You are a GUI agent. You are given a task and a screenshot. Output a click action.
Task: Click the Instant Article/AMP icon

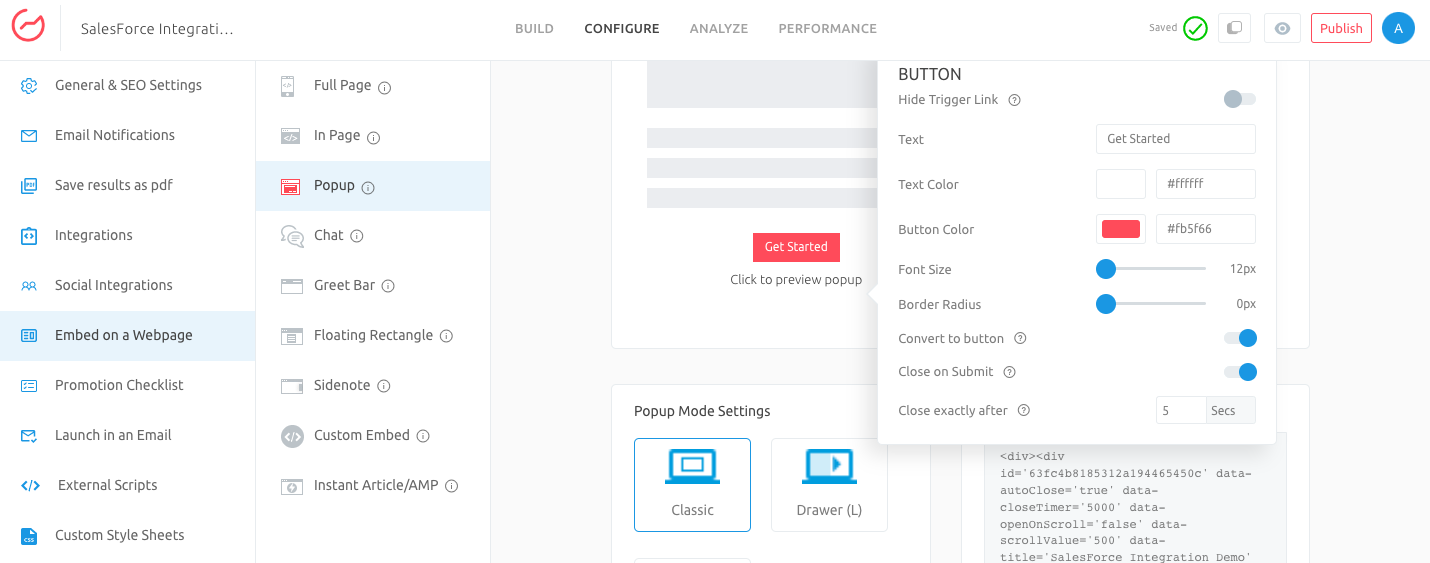pyautogui.click(x=291, y=486)
